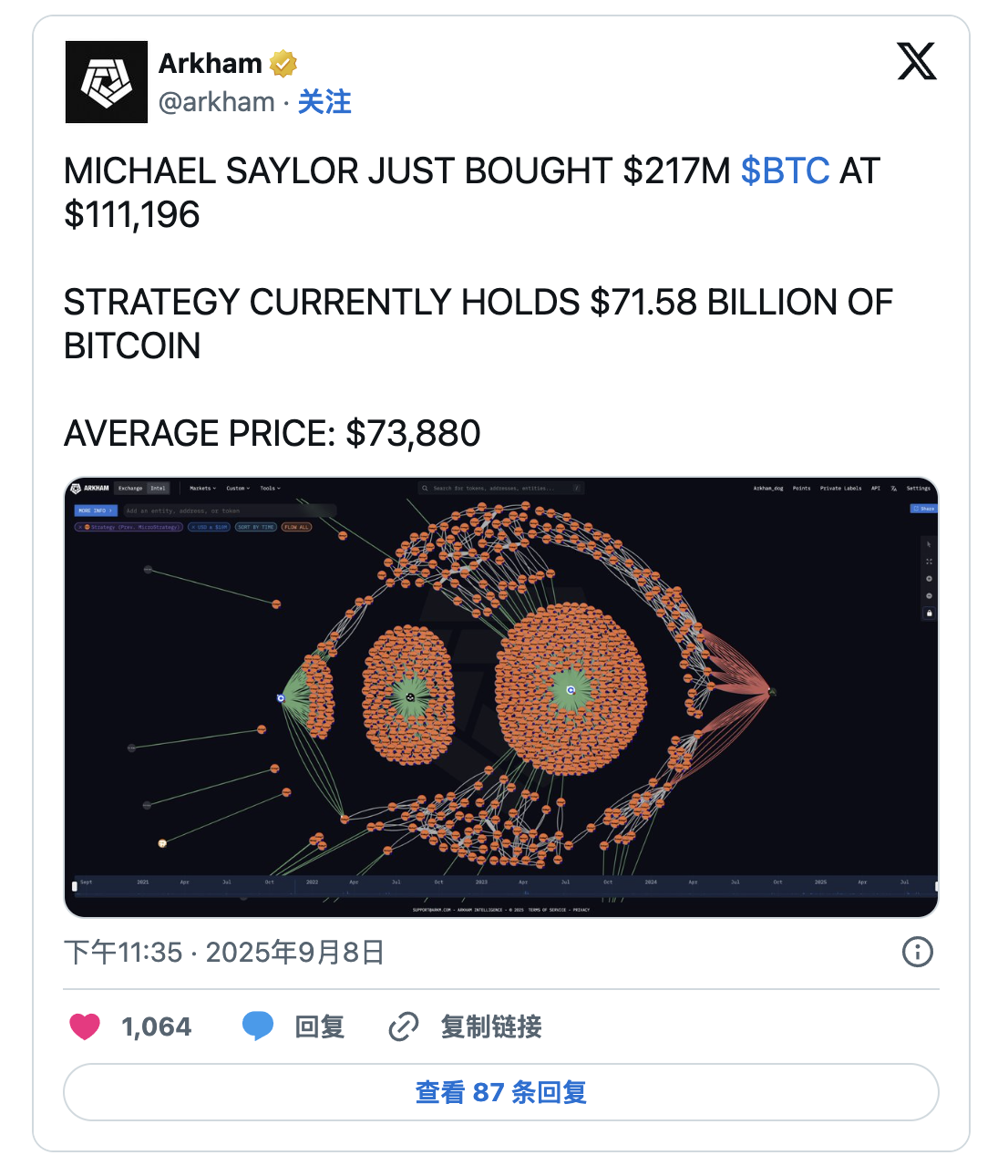The width and height of the screenshot is (1008, 1176).
Task: Click the 查看 87 条回复 button
Action: tap(501, 1092)
